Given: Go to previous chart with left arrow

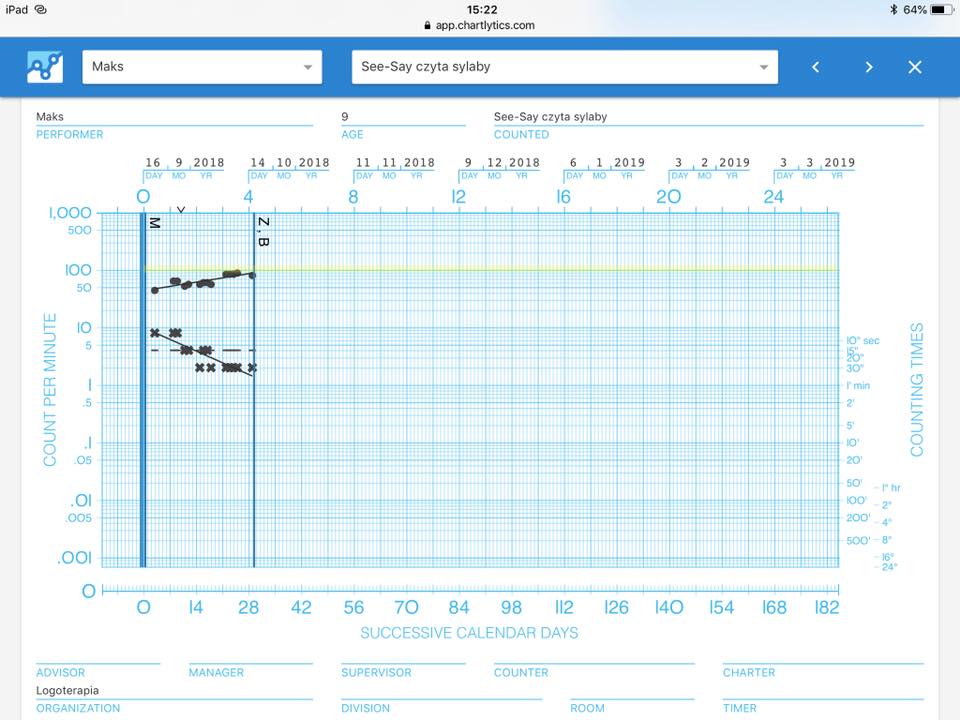Looking at the screenshot, I should point(816,67).
